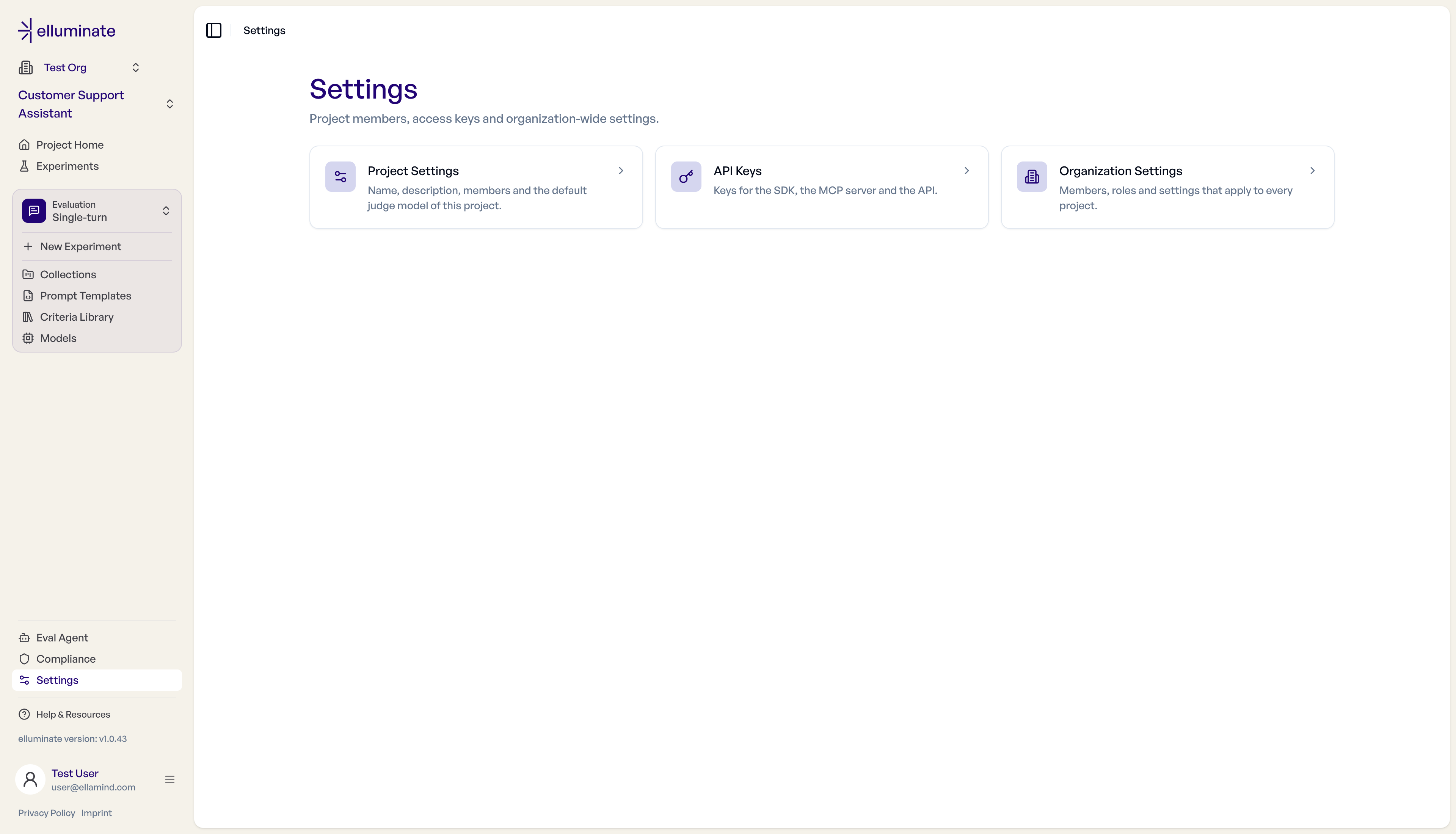Click the elluminate version v1.0.43 text
This screenshot has width=1456, height=834.
pyautogui.click(x=72, y=738)
